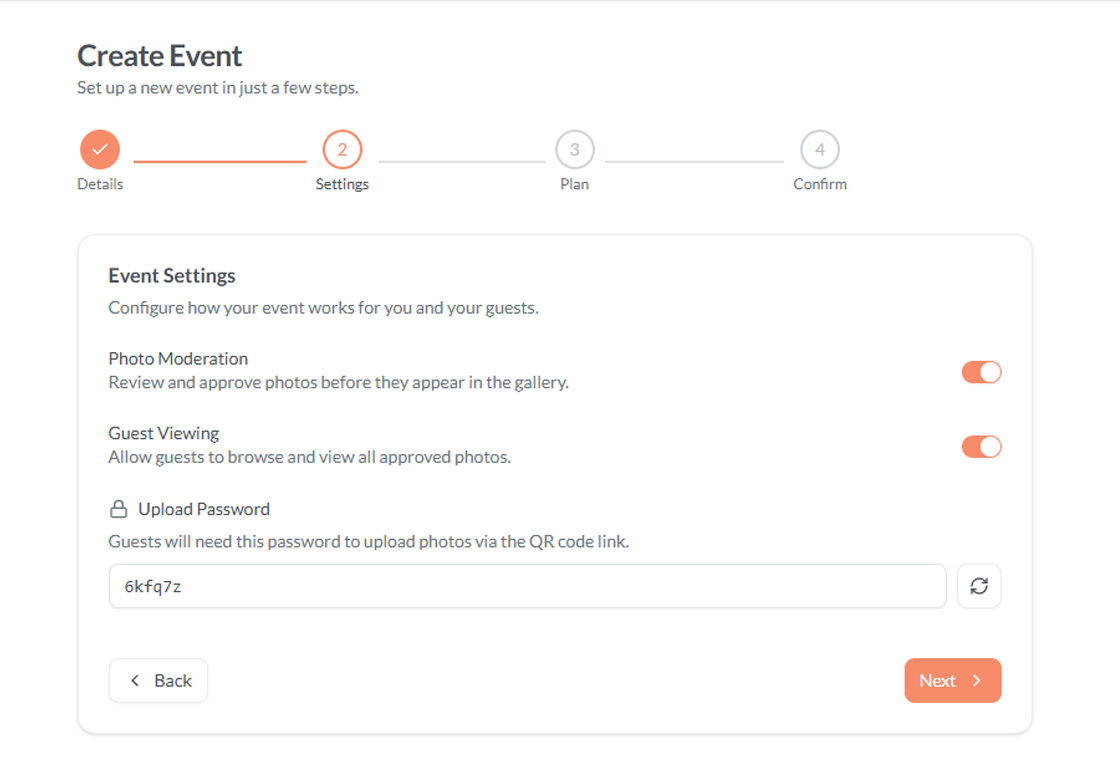Screen dimensions: 1120x760
Task: Click the Confirm step number icon
Action: tap(820, 148)
